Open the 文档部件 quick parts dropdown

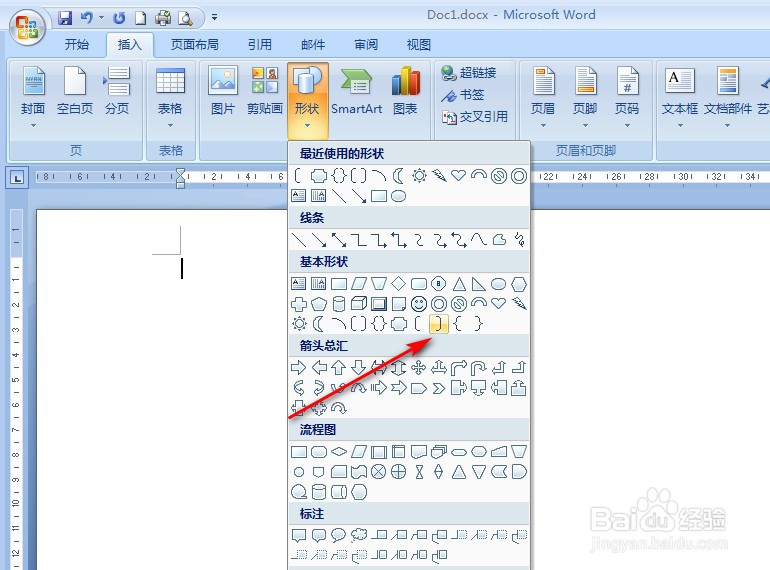point(727,126)
